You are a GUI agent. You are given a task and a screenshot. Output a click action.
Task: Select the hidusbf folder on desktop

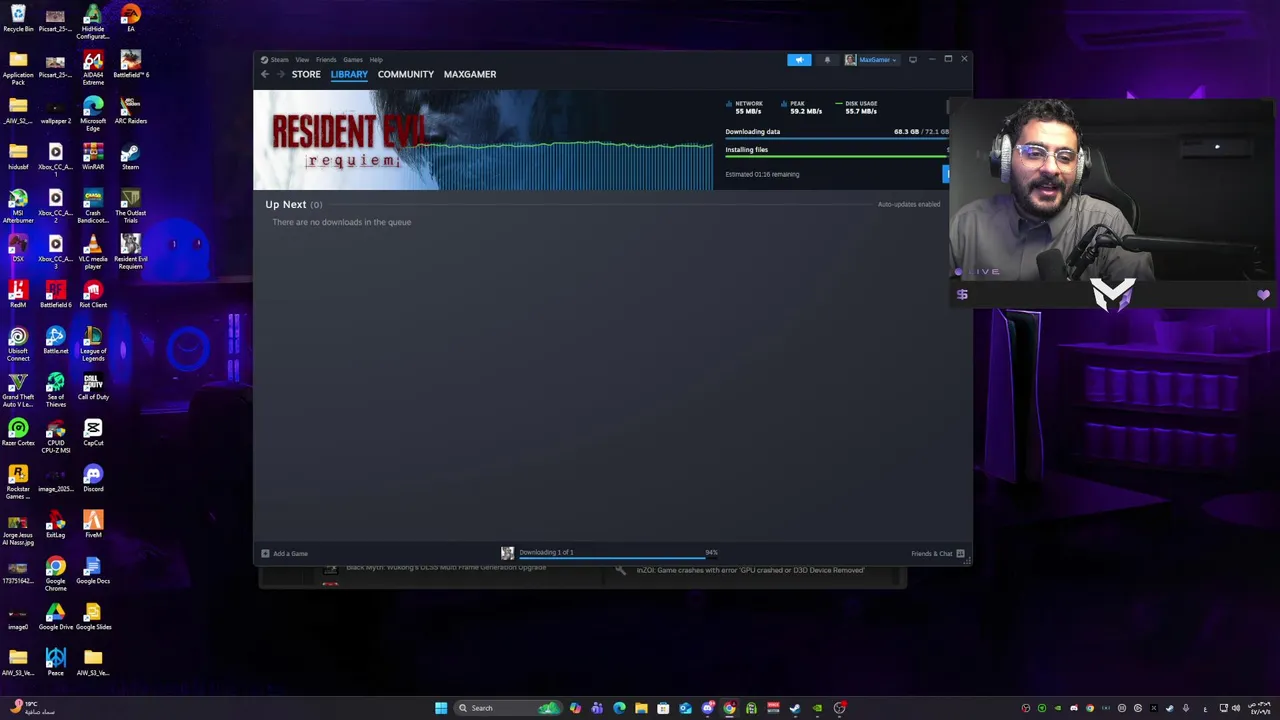pos(18,157)
